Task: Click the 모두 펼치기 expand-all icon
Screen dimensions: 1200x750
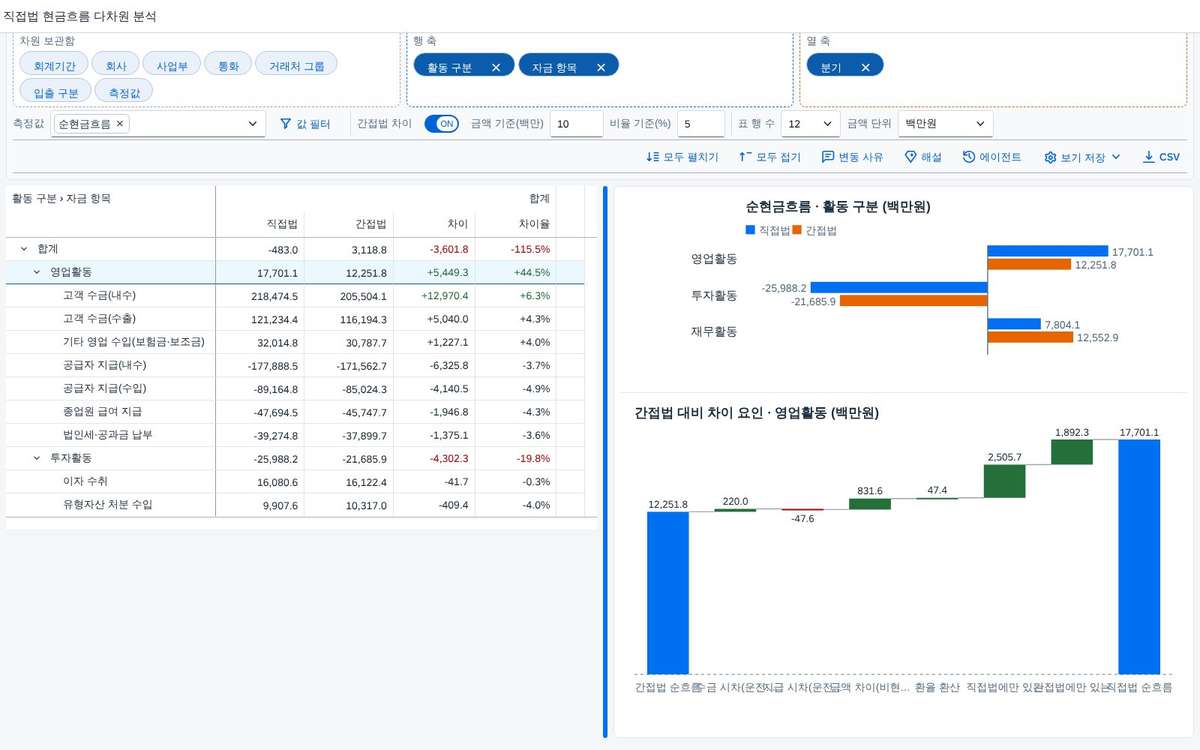Action: pos(652,157)
